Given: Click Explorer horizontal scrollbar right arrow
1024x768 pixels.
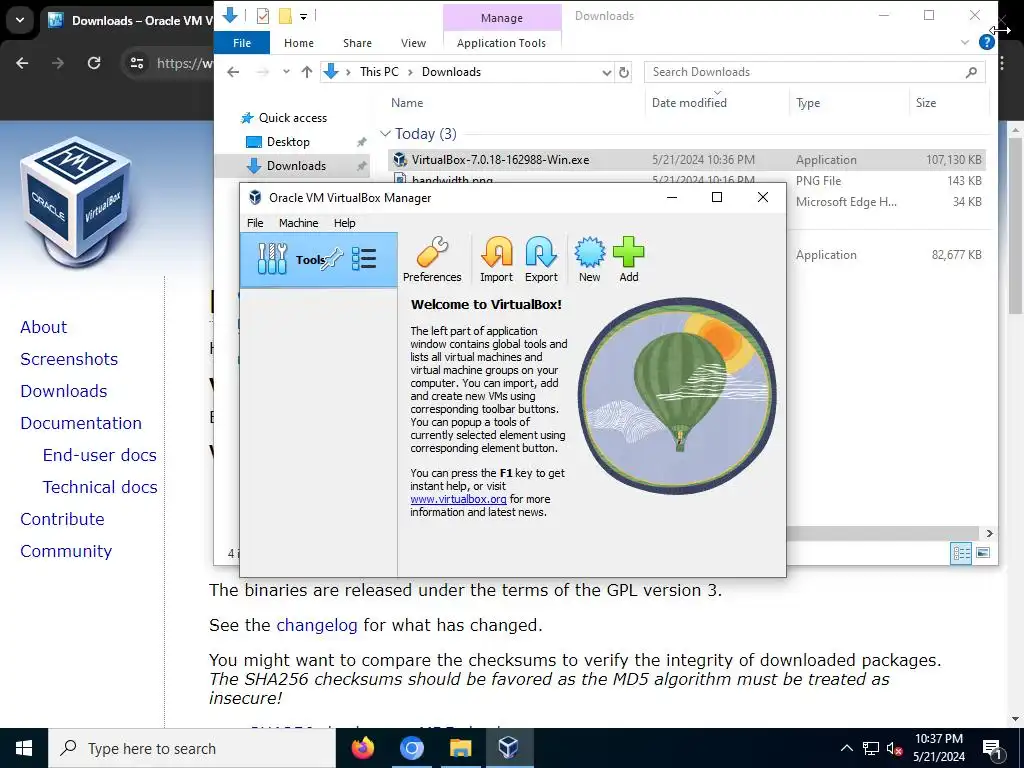Looking at the screenshot, I should (989, 534).
